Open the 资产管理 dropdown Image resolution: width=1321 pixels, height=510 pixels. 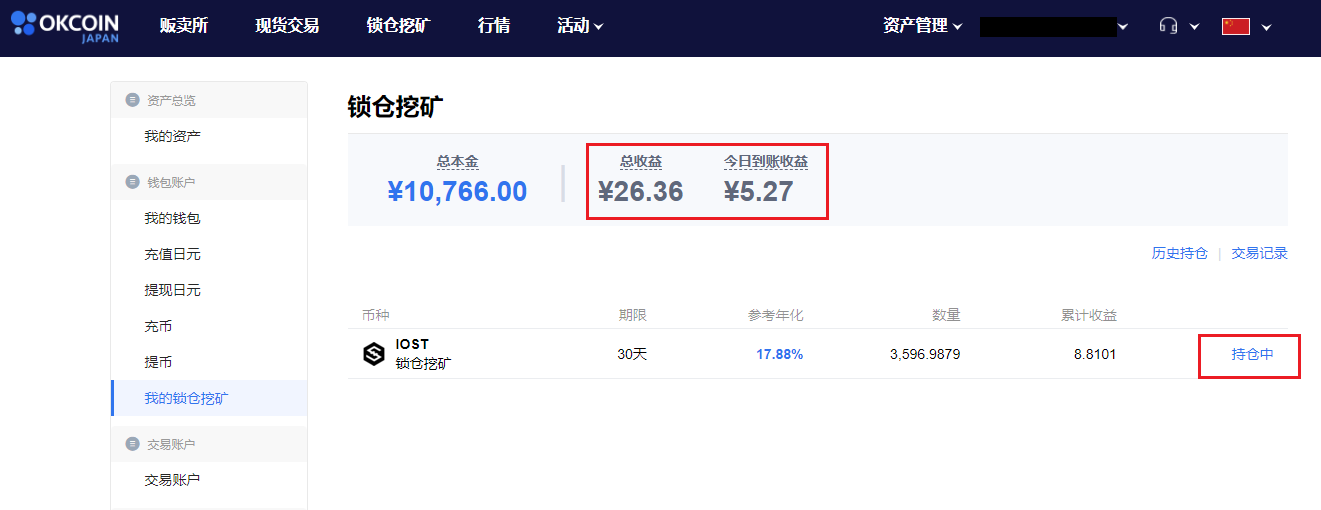922,26
